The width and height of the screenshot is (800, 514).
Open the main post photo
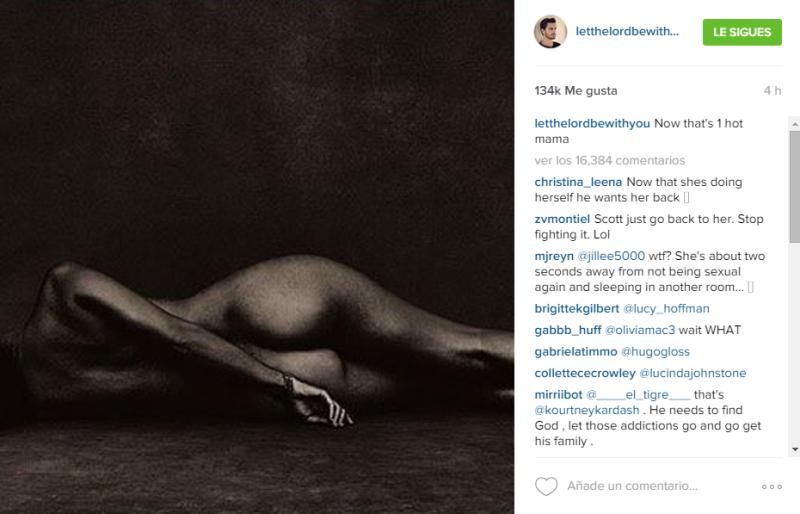pyautogui.click(x=257, y=257)
